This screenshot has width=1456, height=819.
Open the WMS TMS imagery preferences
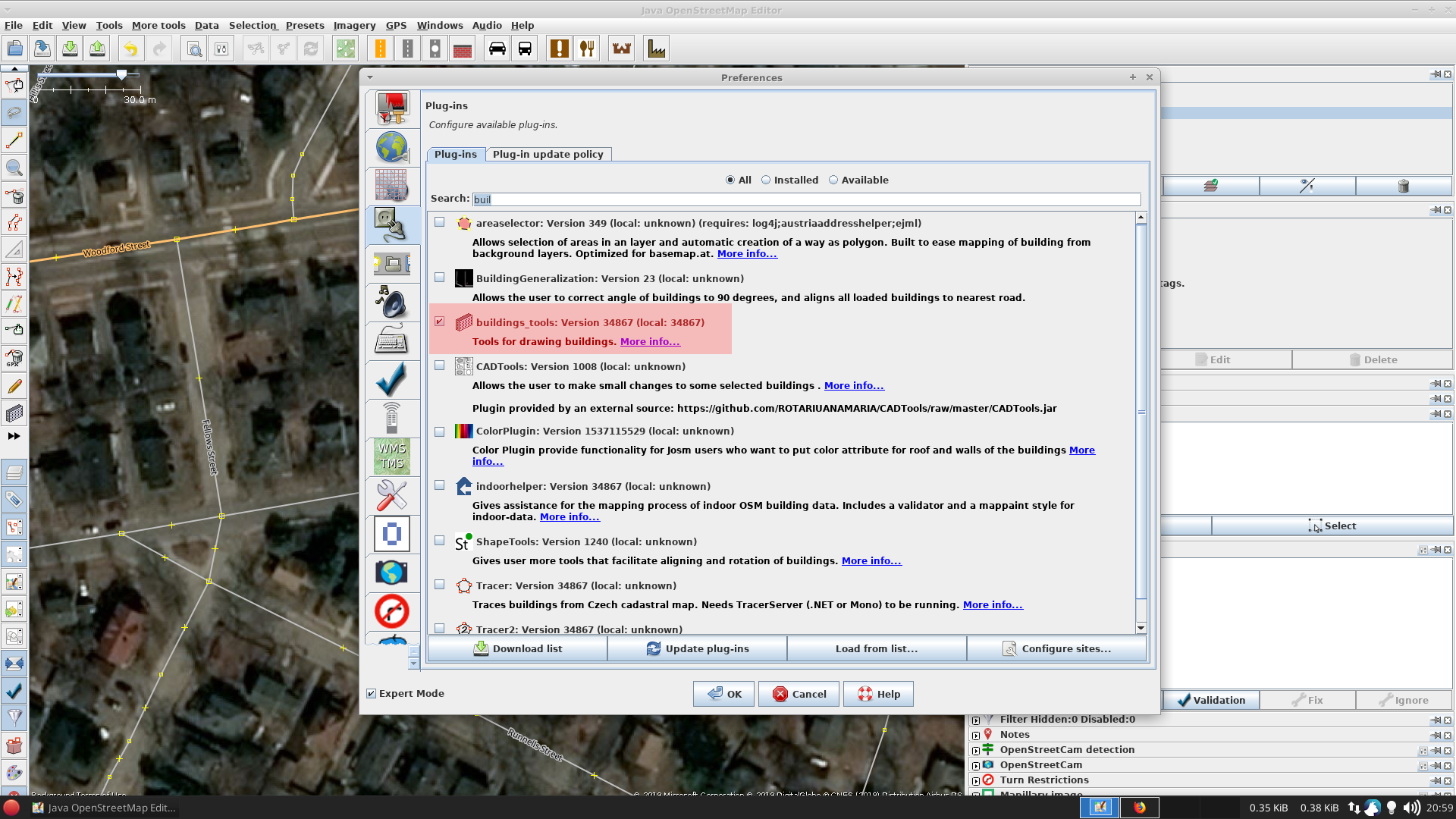pos(392,457)
